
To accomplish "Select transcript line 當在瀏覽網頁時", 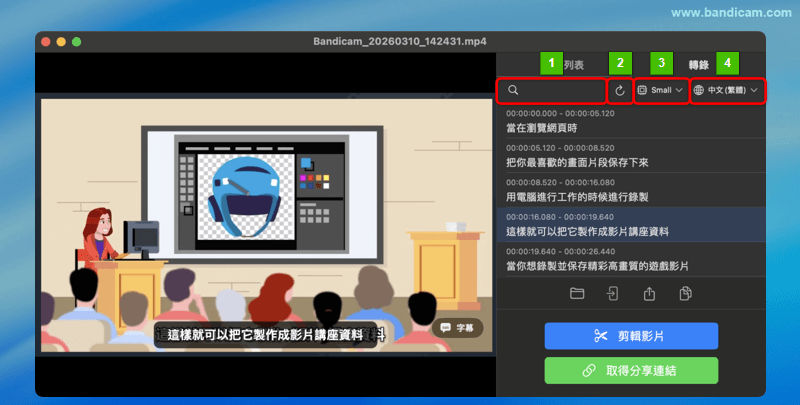I will pyautogui.click(x=631, y=121).
